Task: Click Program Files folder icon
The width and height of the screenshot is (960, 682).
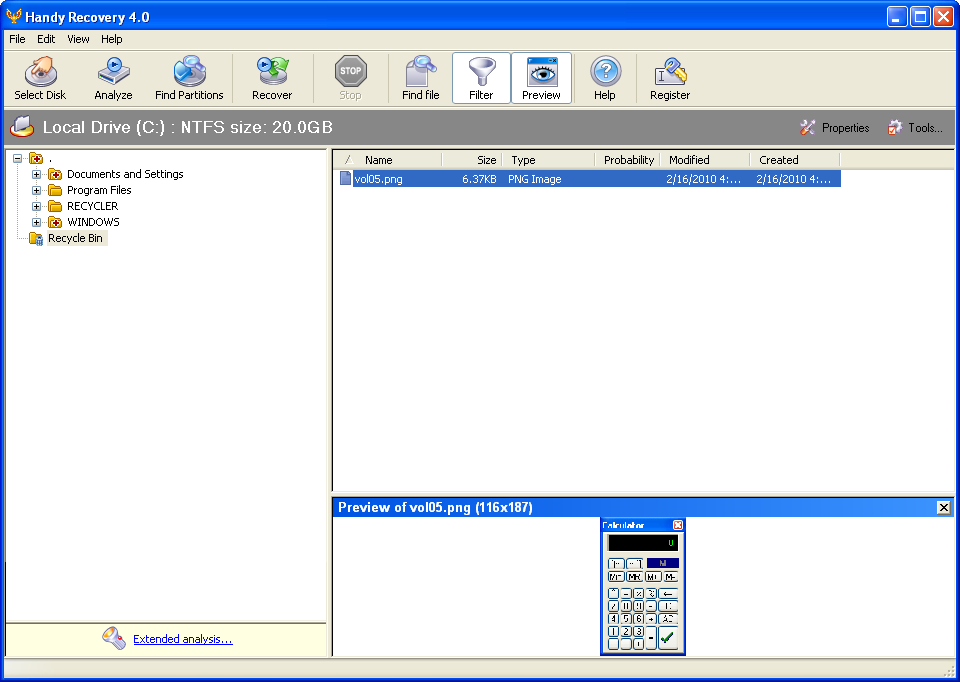Action: 55,190
